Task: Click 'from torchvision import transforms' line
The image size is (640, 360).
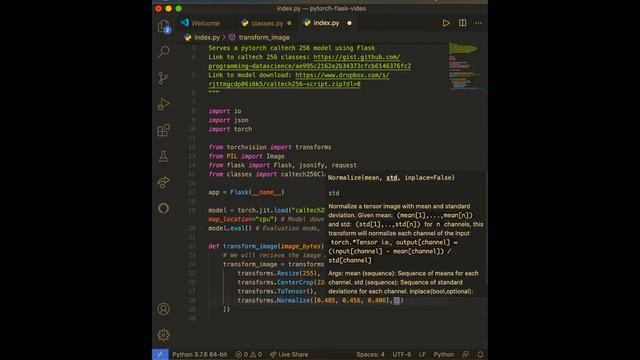Action: point(270,147)
